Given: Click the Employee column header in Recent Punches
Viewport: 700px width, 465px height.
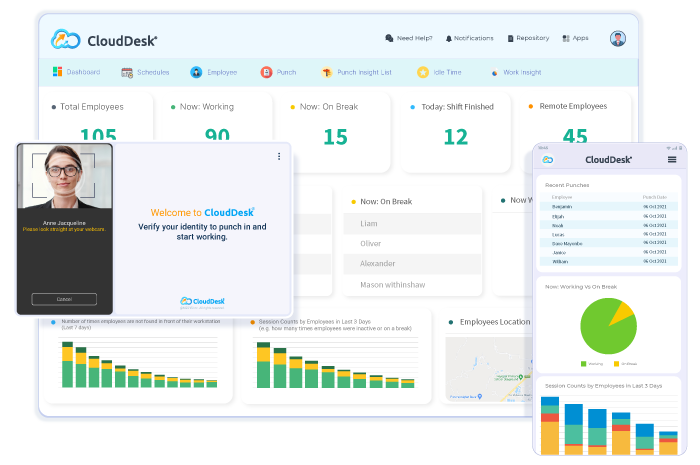Looking at the screenshot, I should pos(562,197).
